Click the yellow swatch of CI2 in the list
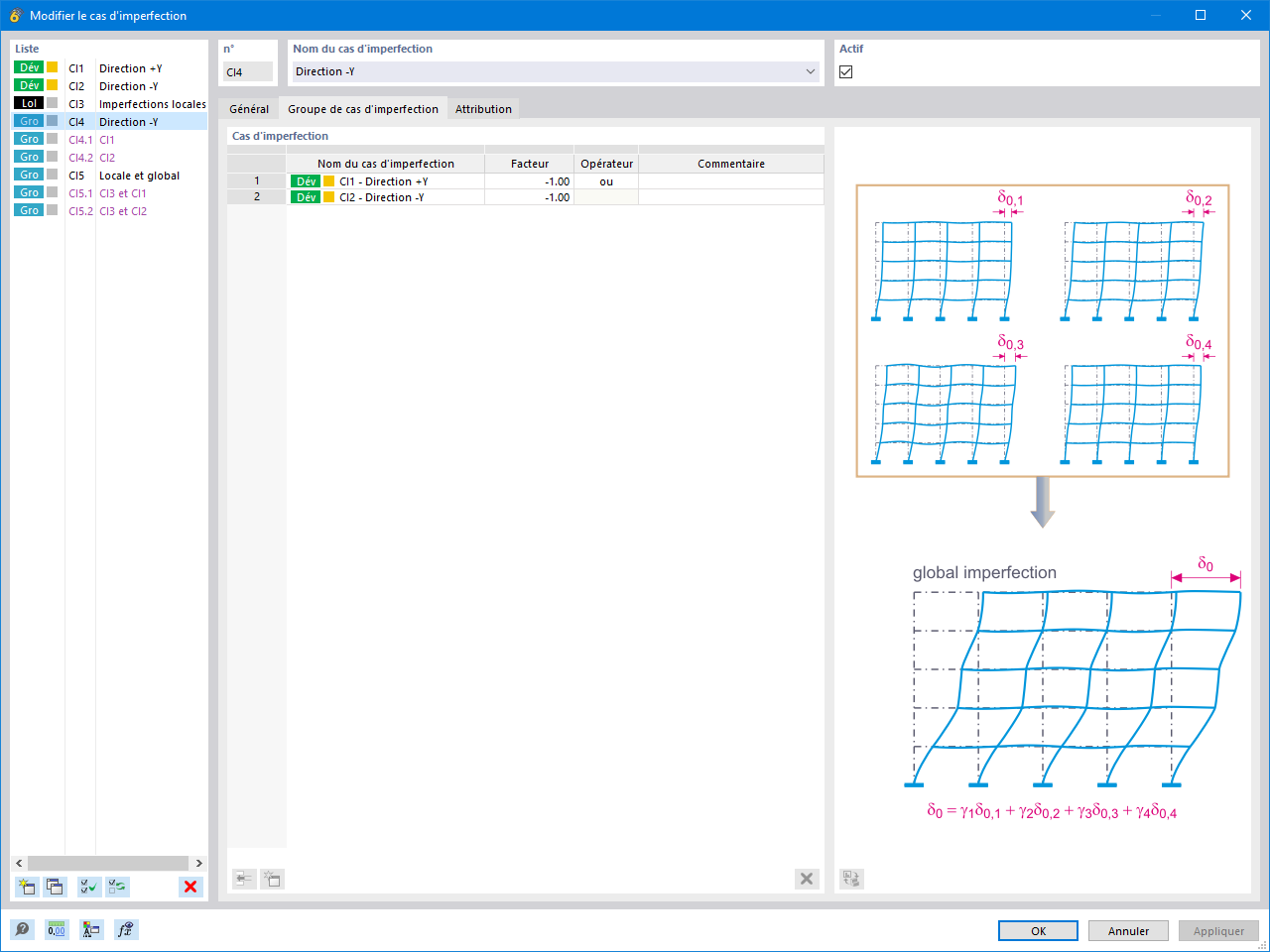The width and height of the screenshot is (1270, 952). click(53, 85)
